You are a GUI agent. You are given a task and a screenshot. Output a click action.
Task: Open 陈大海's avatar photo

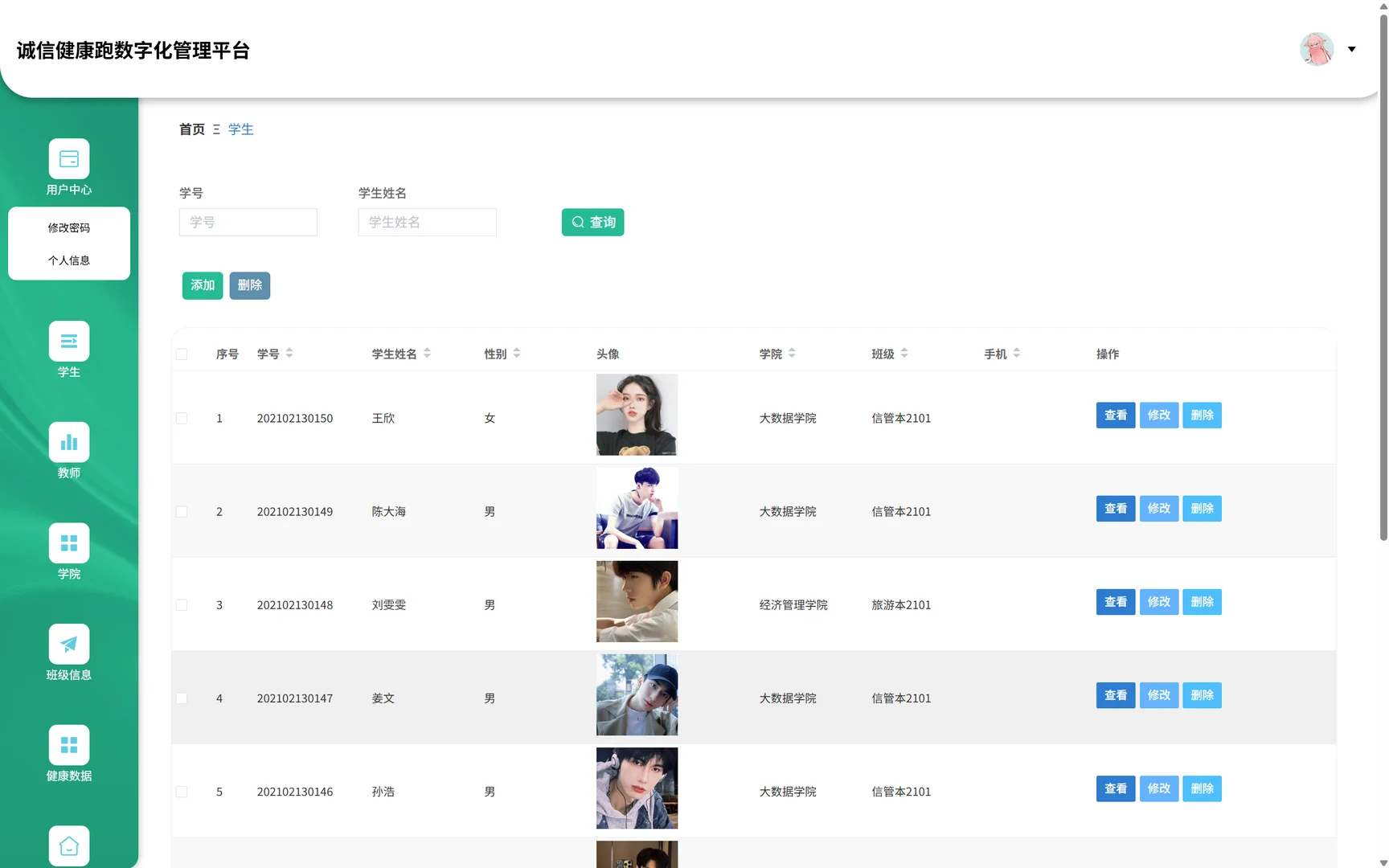[637, 508]
